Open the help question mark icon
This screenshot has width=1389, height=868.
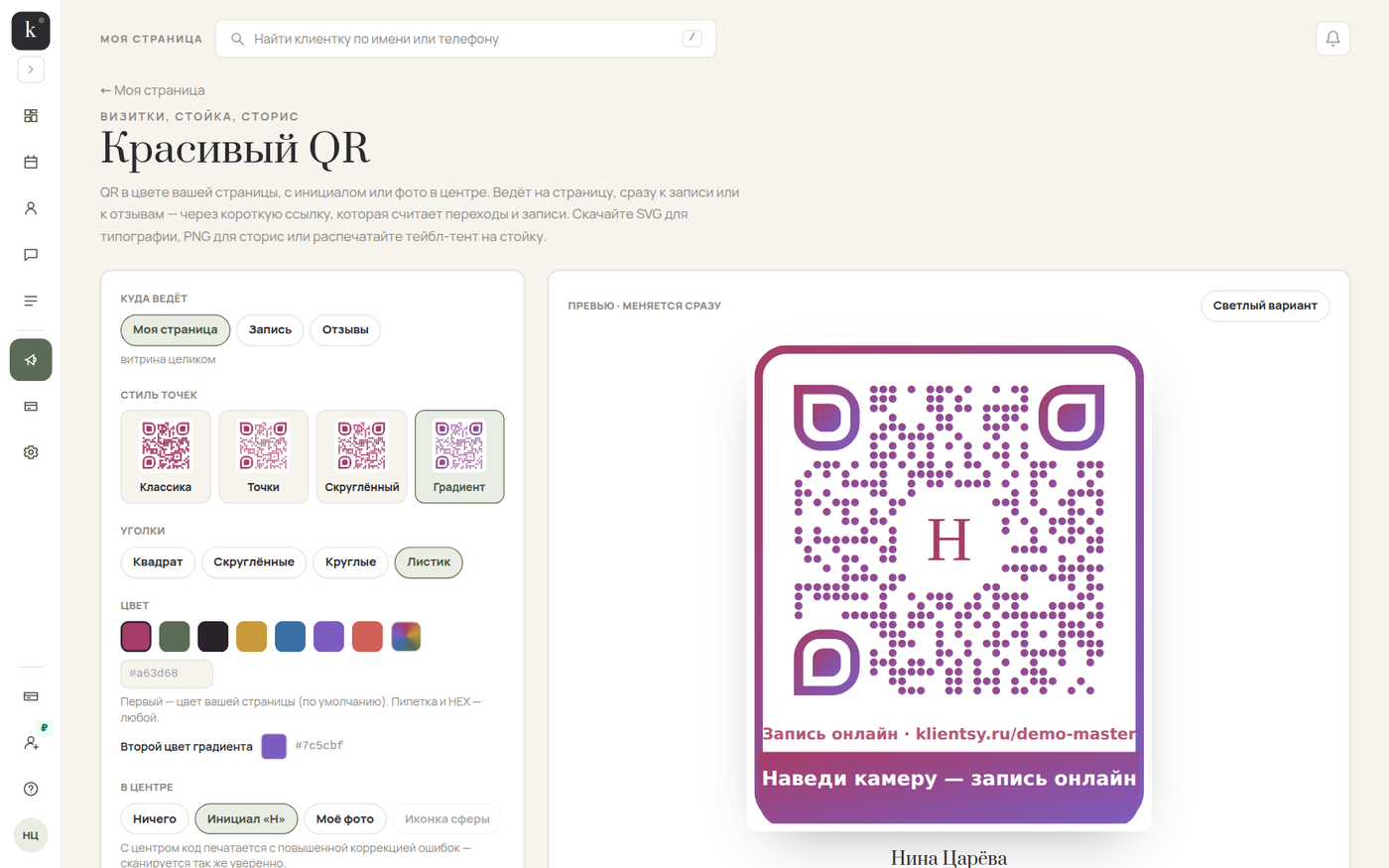pos(31,789)
